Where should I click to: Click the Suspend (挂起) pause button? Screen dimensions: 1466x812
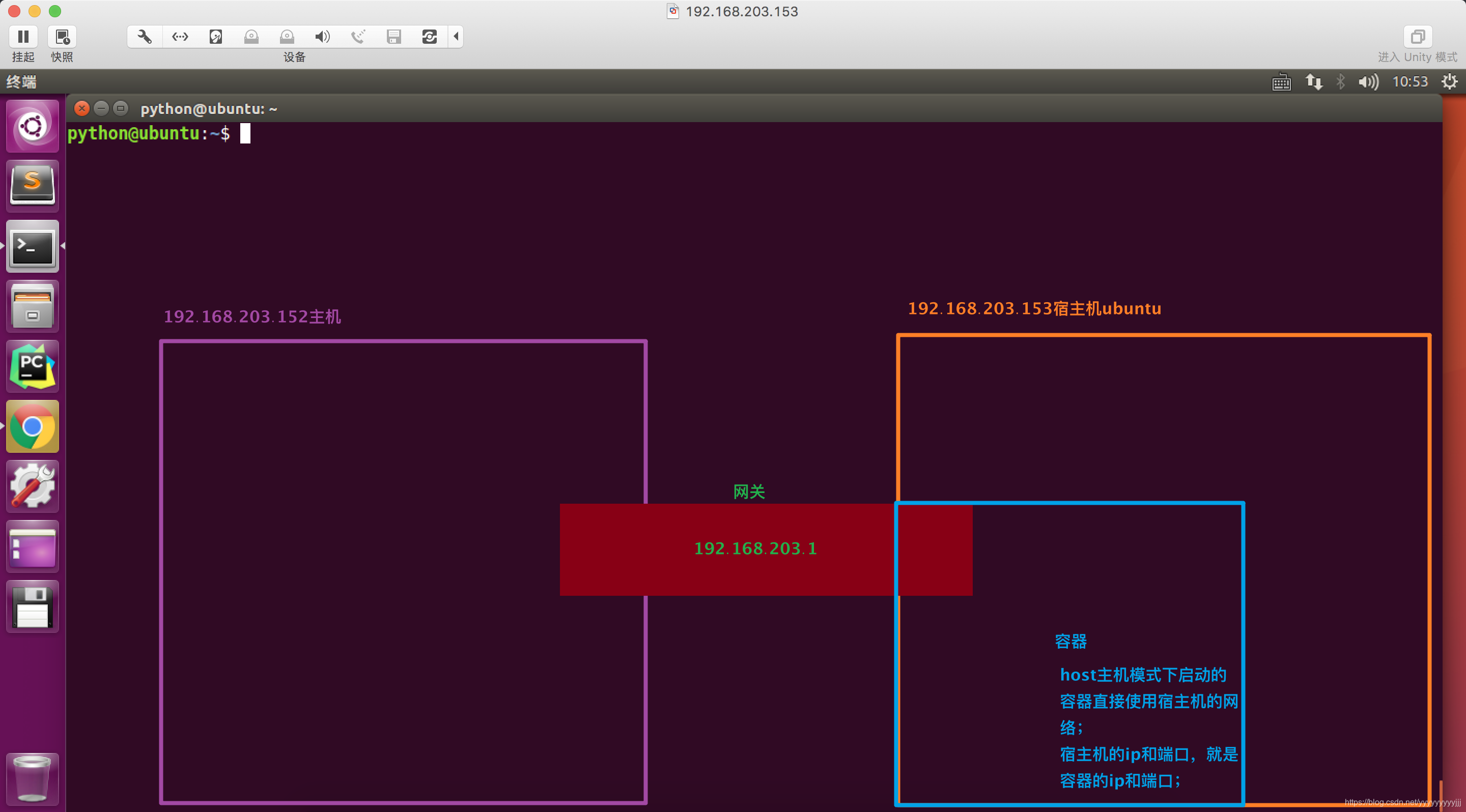23,37
